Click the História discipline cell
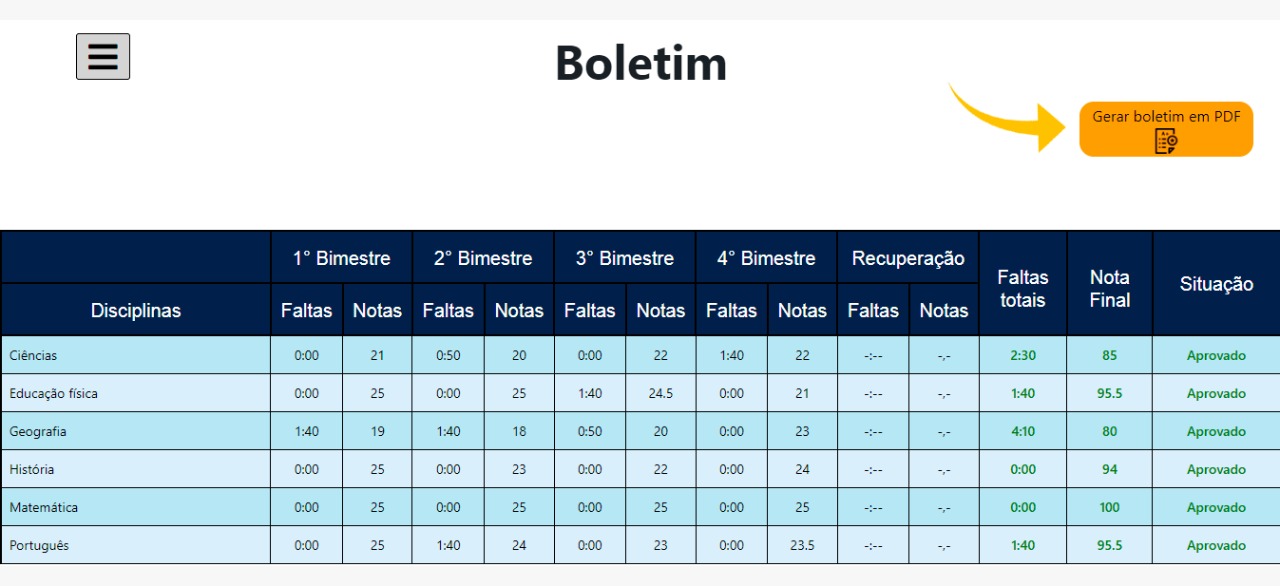The image size is (1280, 586). pos(32,469)
